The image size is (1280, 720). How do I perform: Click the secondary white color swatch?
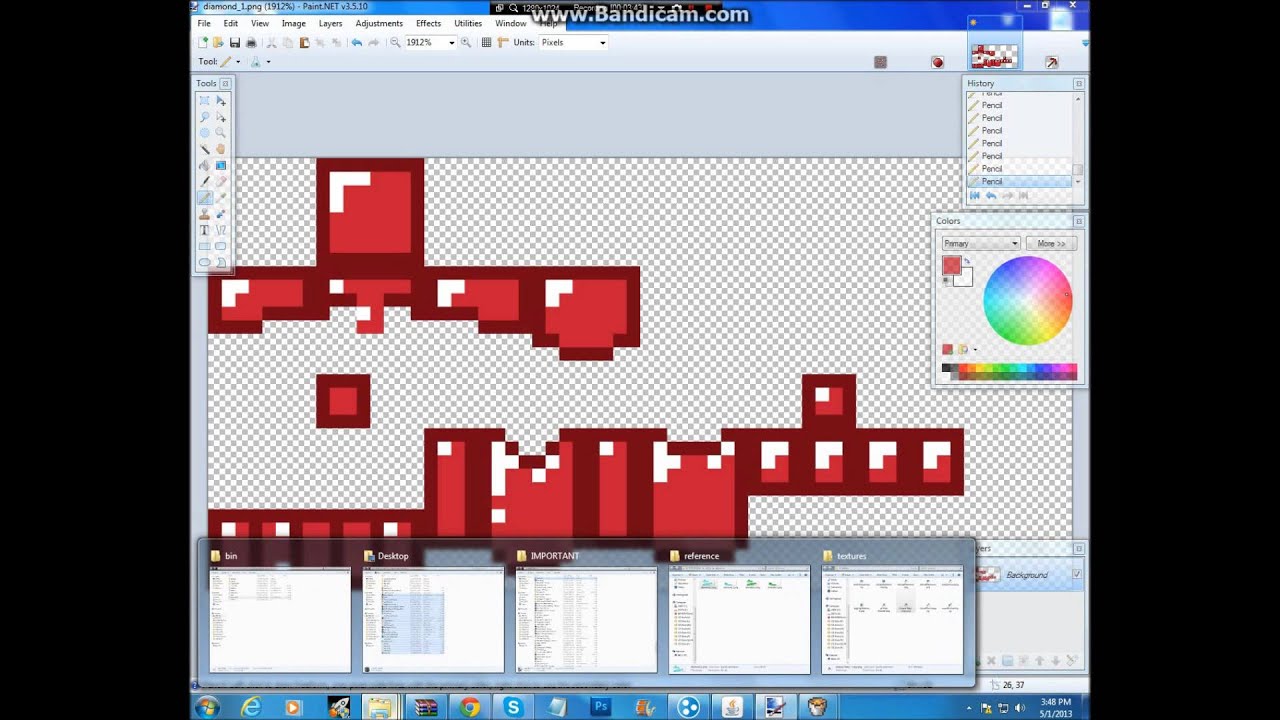click(x=964, y=279)
